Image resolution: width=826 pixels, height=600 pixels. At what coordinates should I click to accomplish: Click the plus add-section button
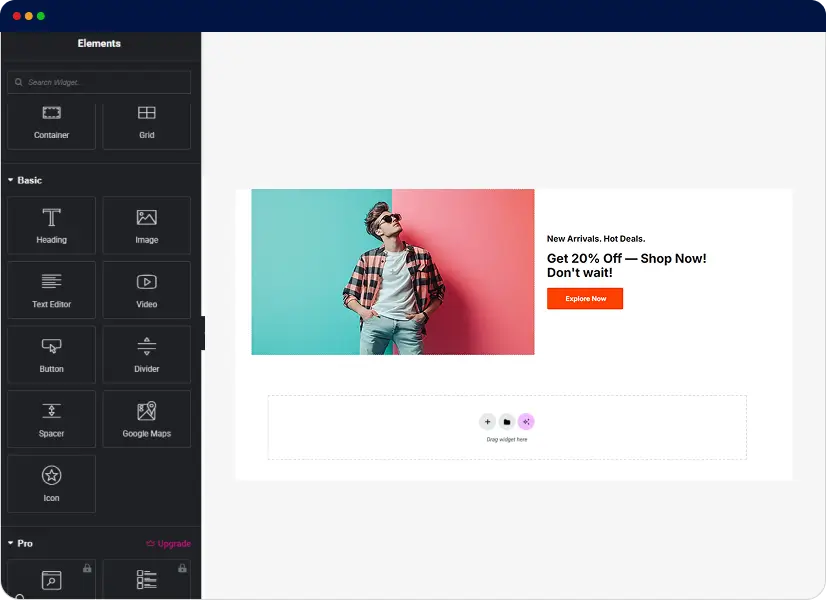(487, 421)
